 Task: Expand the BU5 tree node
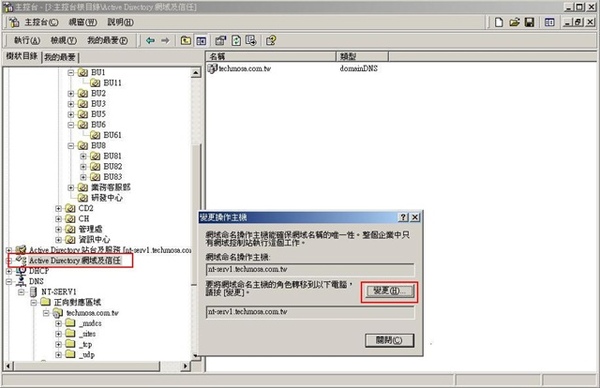(x=71, y=114)
